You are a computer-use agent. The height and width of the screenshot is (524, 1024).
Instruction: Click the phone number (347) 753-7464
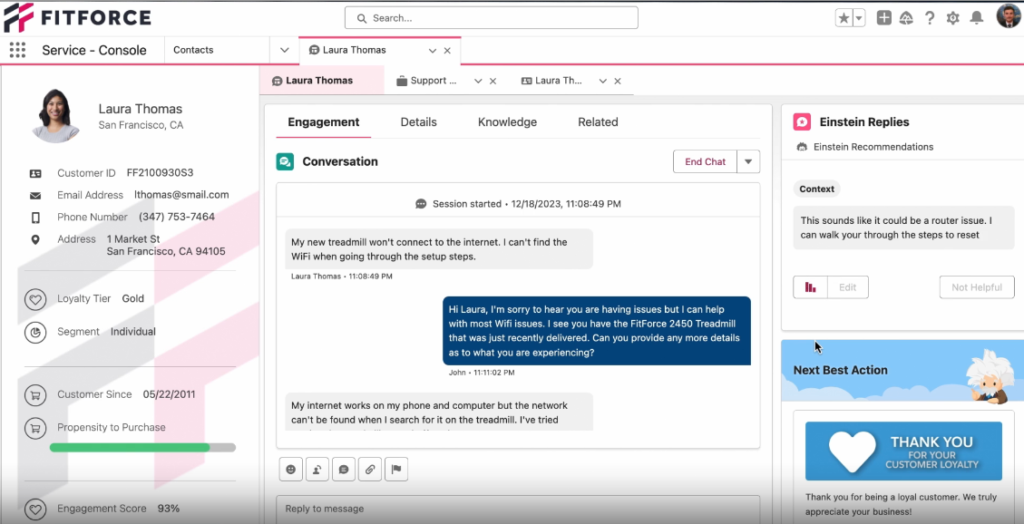pos(176,217)
